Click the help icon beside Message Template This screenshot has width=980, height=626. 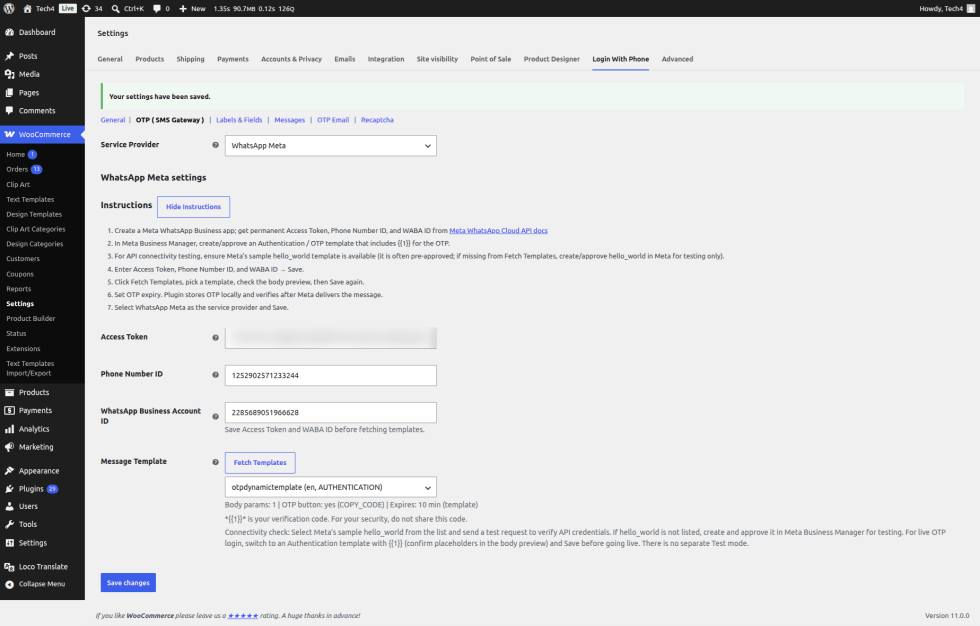pos(216,462)
